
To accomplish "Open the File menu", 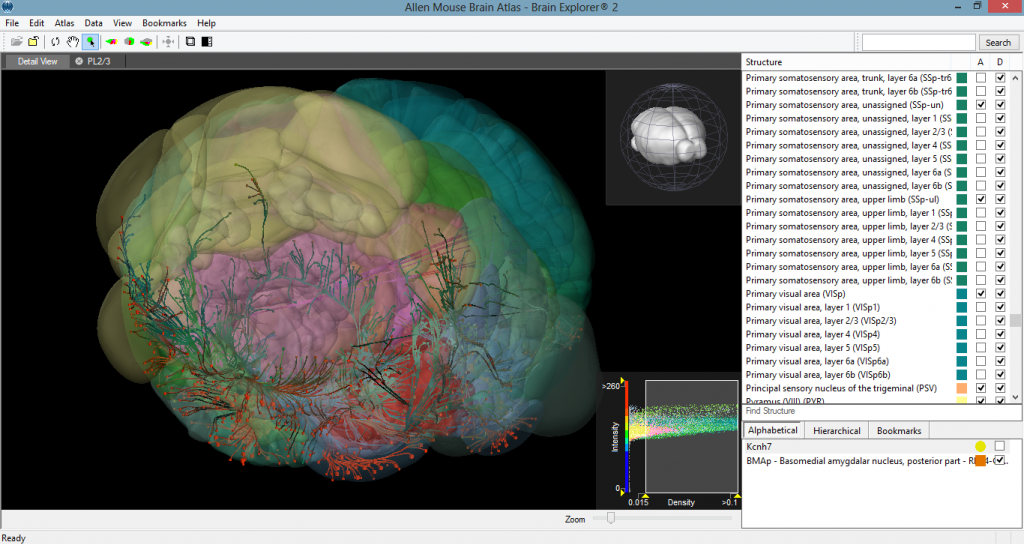I will 12,23.
